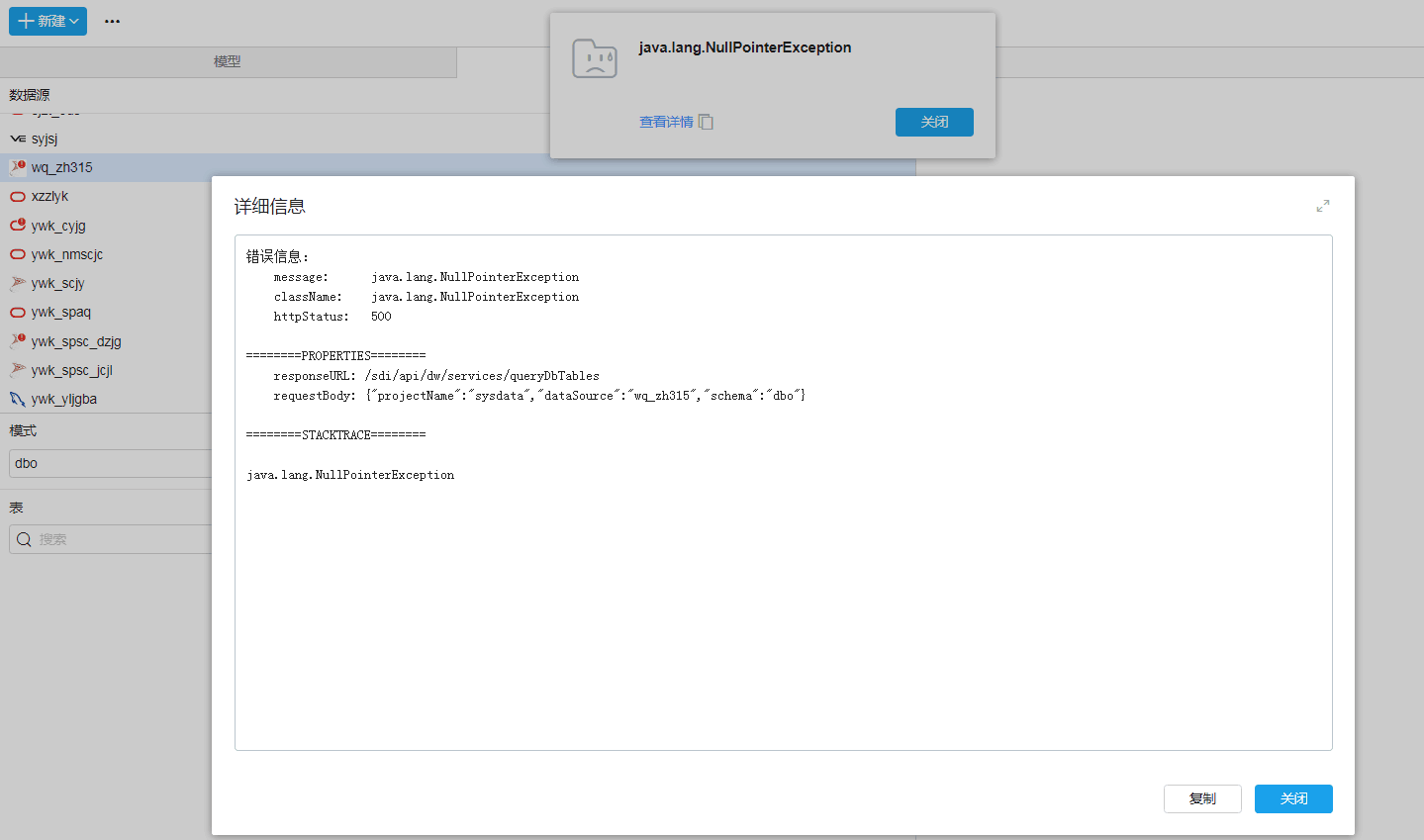1424x840 pixels.
Task: Click the PROPERTIES section header
Action: tap(335, 356)
